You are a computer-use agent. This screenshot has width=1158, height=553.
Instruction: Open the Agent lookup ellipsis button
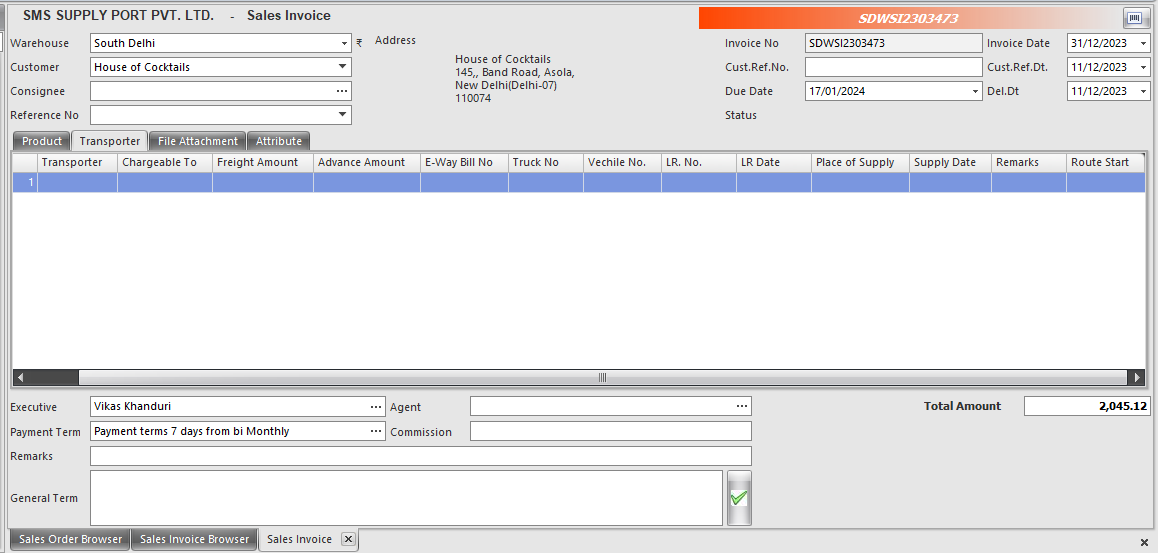tap(742, 406)
